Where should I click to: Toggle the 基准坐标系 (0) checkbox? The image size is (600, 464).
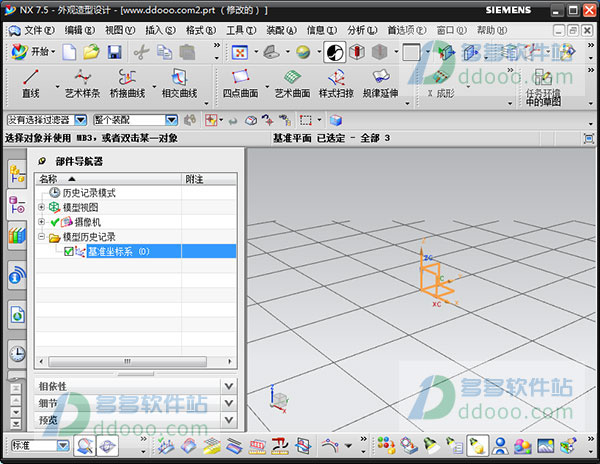tap(69, 251)
